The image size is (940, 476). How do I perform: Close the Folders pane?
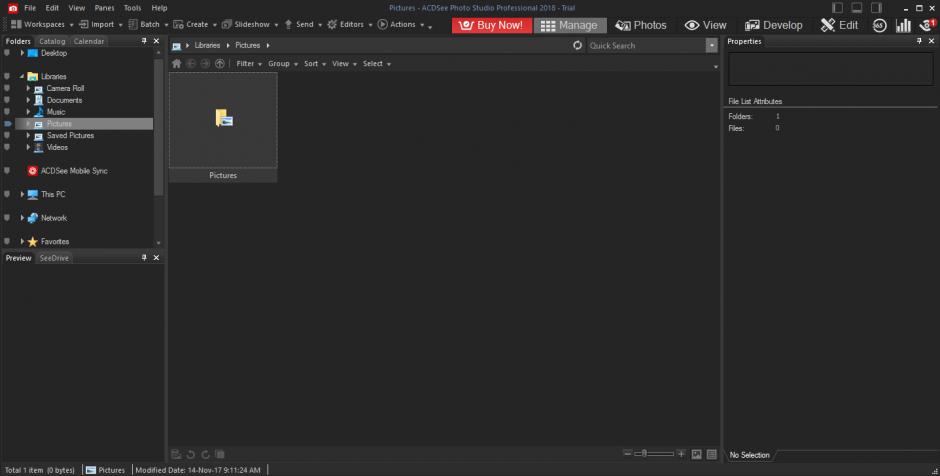point(156,41)
